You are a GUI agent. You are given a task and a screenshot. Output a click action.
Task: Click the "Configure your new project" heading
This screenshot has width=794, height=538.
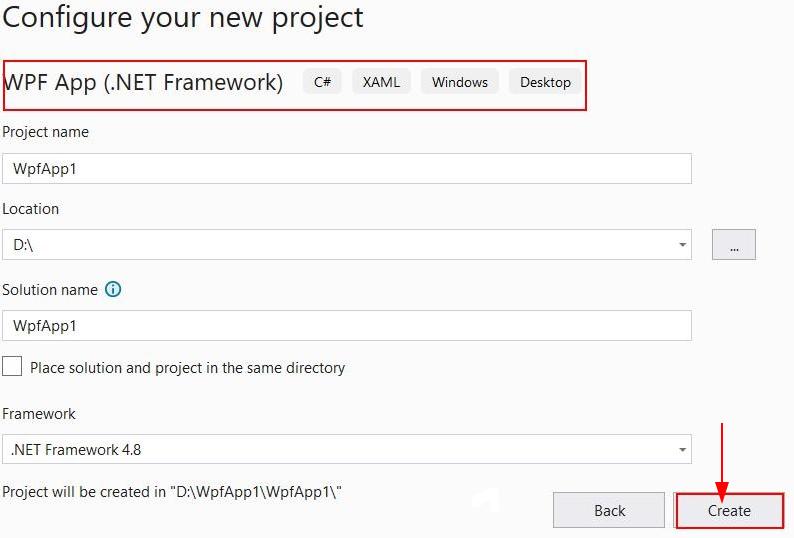tap(184, 17)
